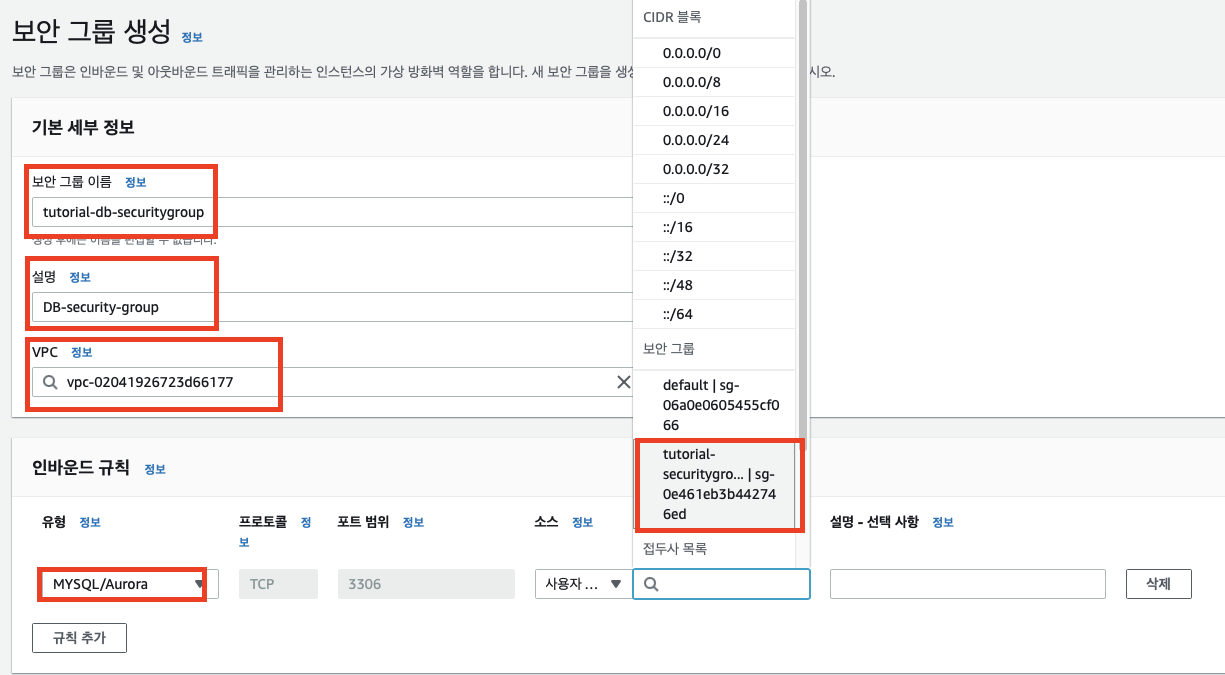Open the 정보 link beside 유형
The height and width of the screenshot is (675, 1225).
90,522
